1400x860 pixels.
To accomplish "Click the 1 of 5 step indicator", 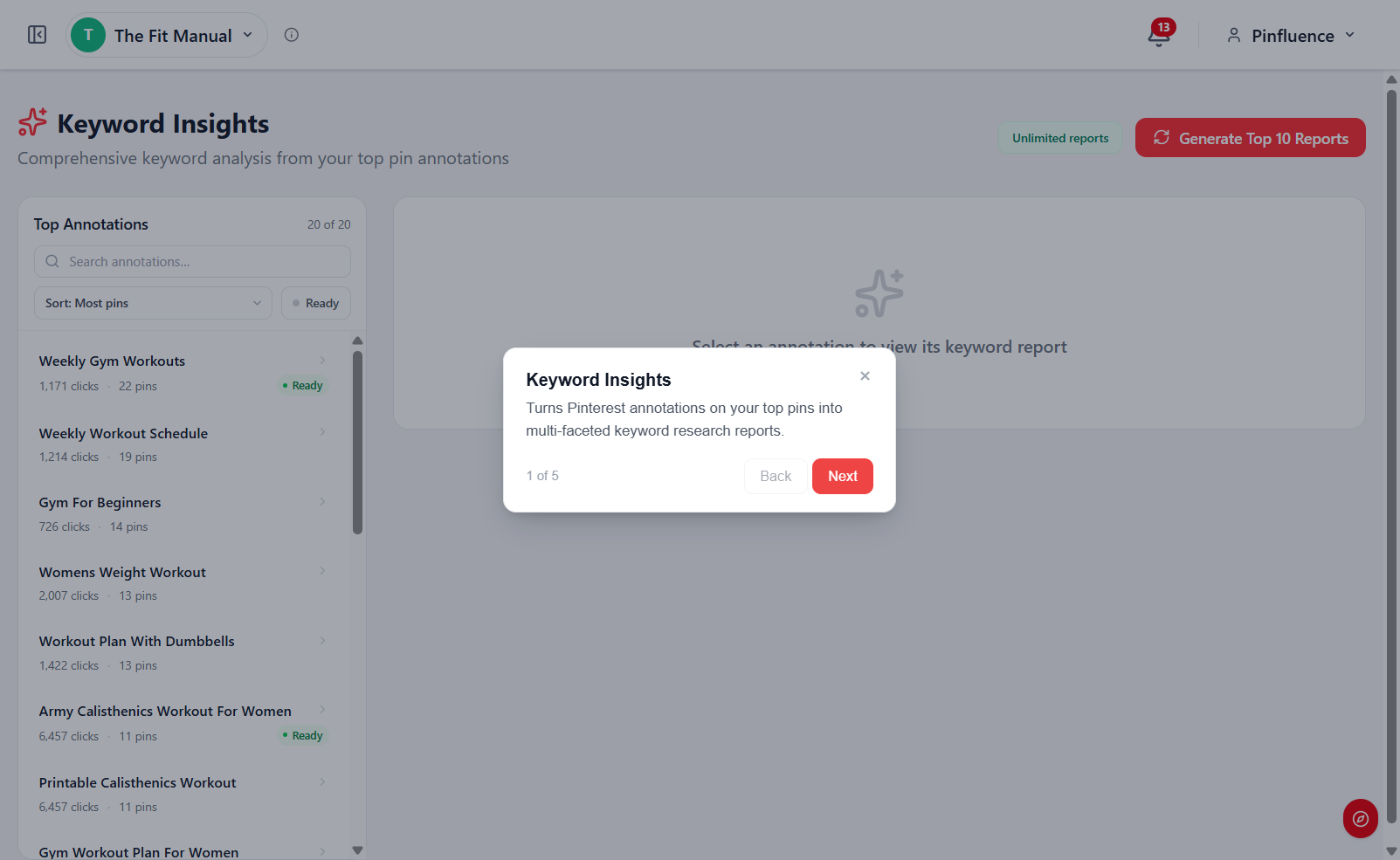I will point(542,476).
